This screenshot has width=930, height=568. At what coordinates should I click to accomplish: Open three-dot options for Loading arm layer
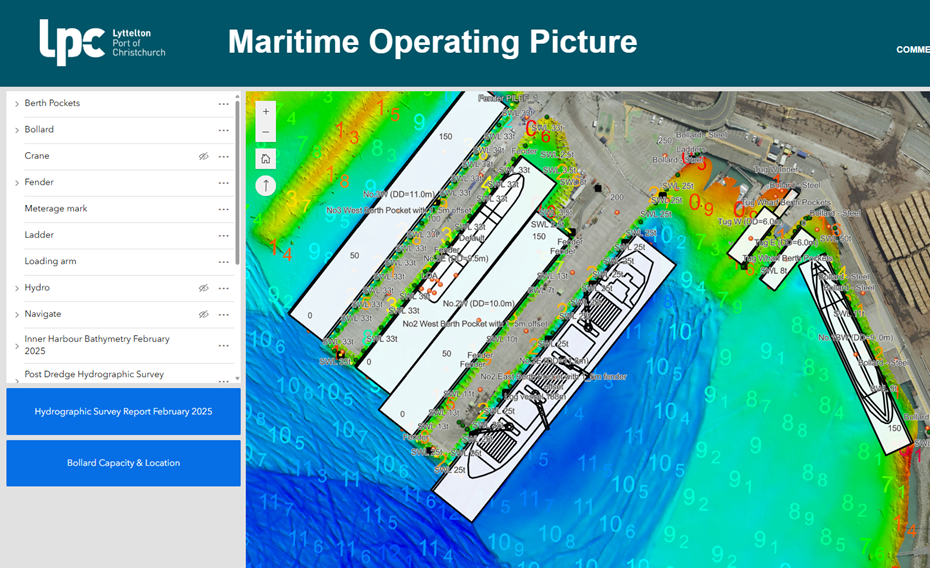(x=224, y=262)
